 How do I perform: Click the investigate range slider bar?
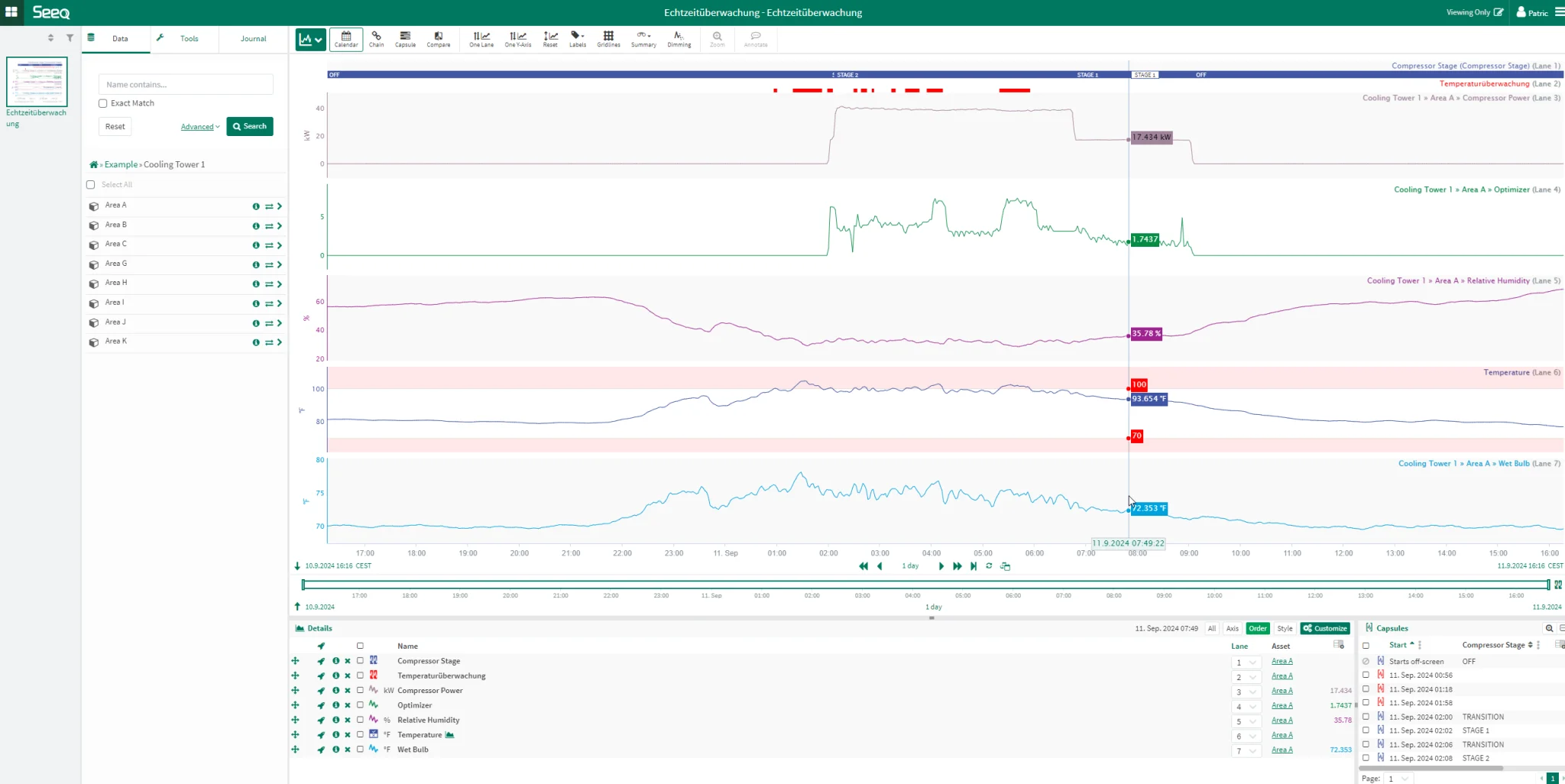tap(926, 585)
